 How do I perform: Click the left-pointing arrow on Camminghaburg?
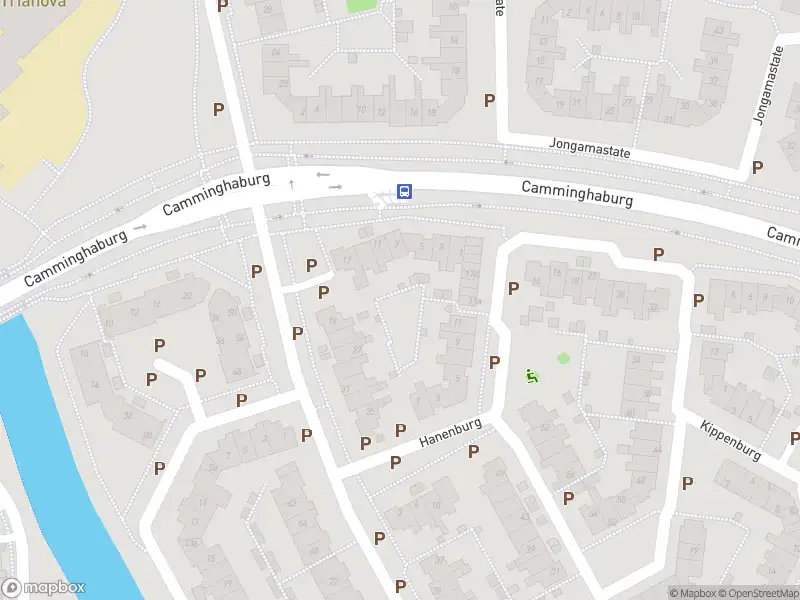click(322, 174)
